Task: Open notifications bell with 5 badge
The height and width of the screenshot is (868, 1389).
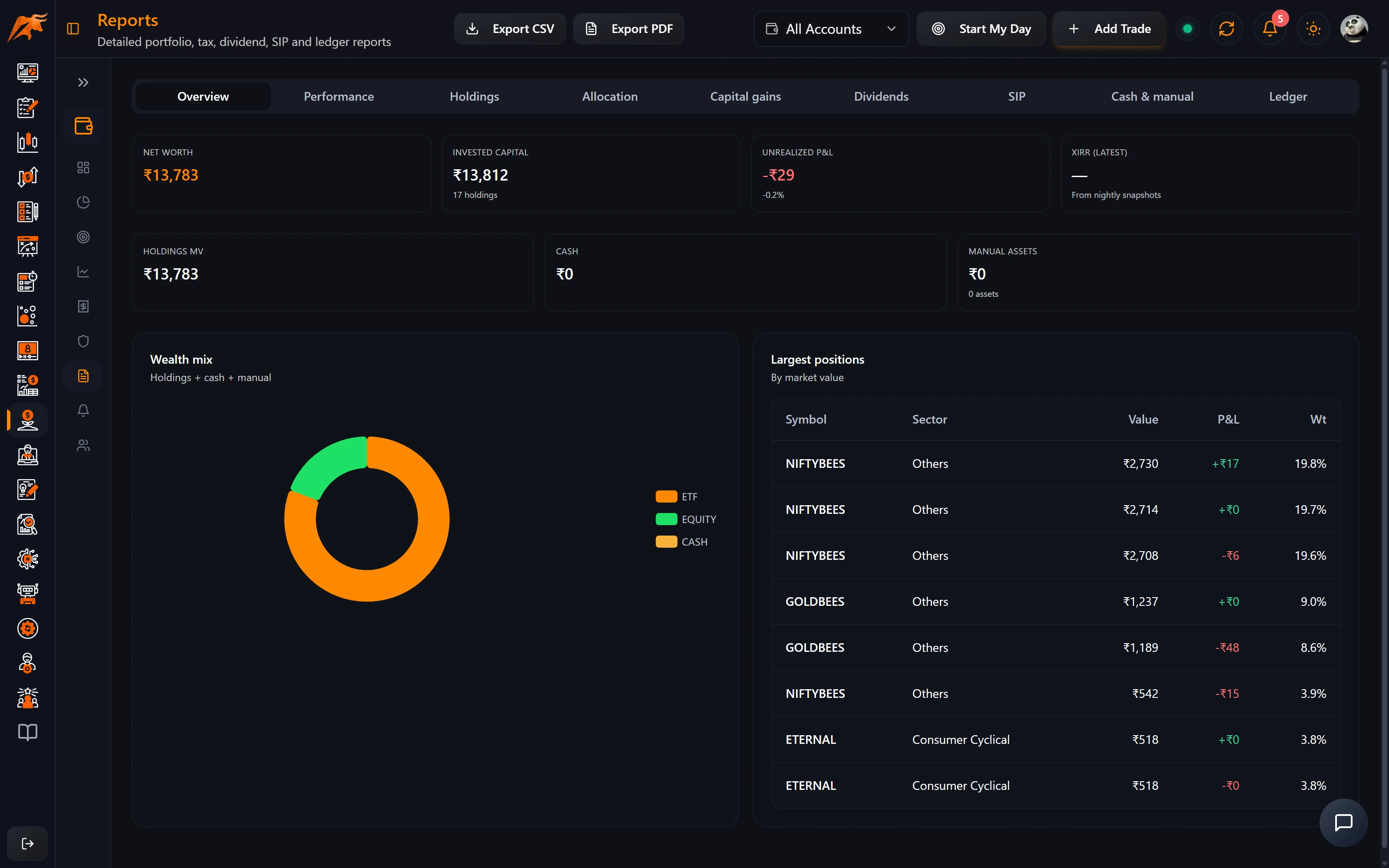Action: coord(1270,29)
